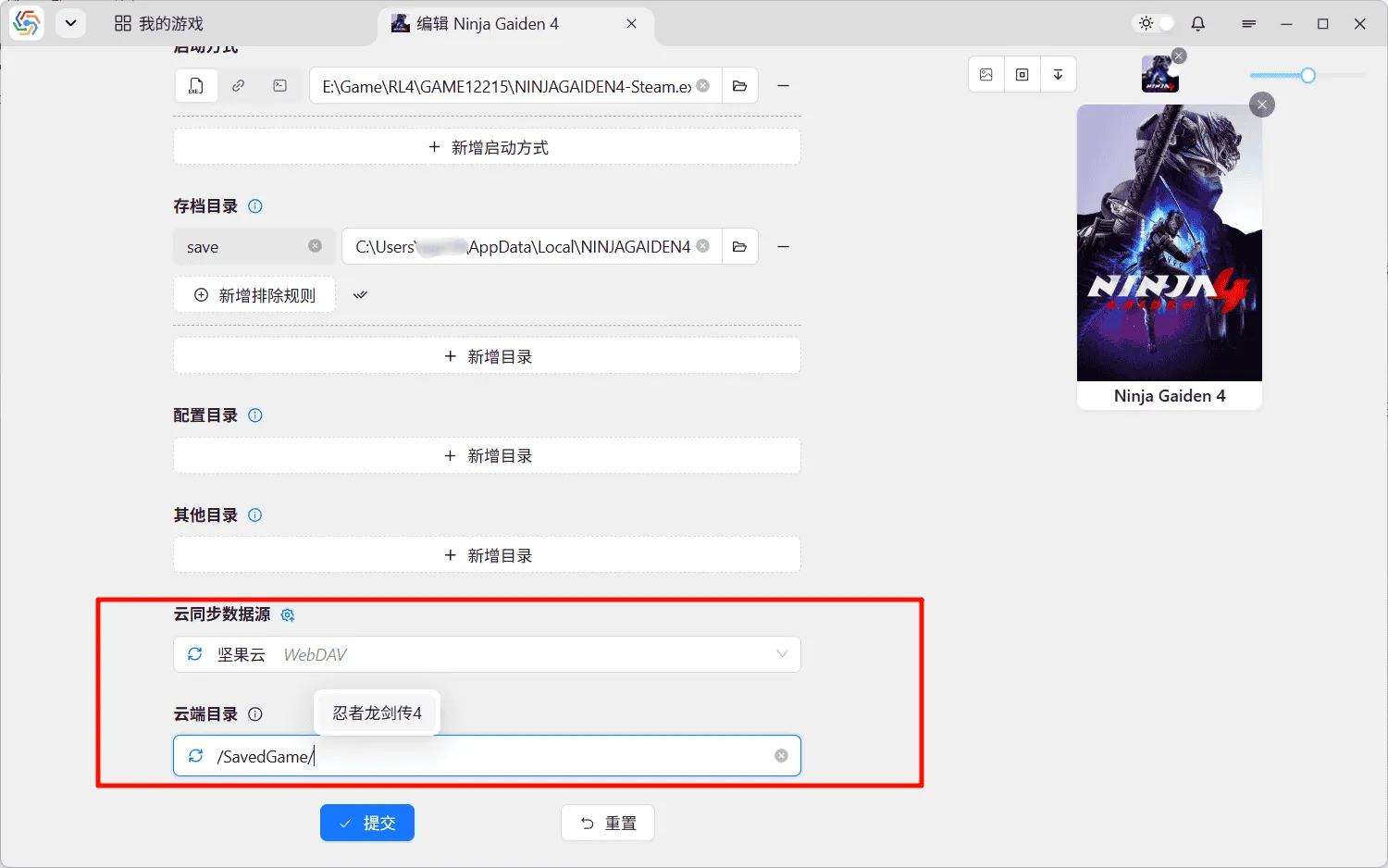
Task: Click the blue cover zoom slider handle
Action: (x=1308, y=74)
